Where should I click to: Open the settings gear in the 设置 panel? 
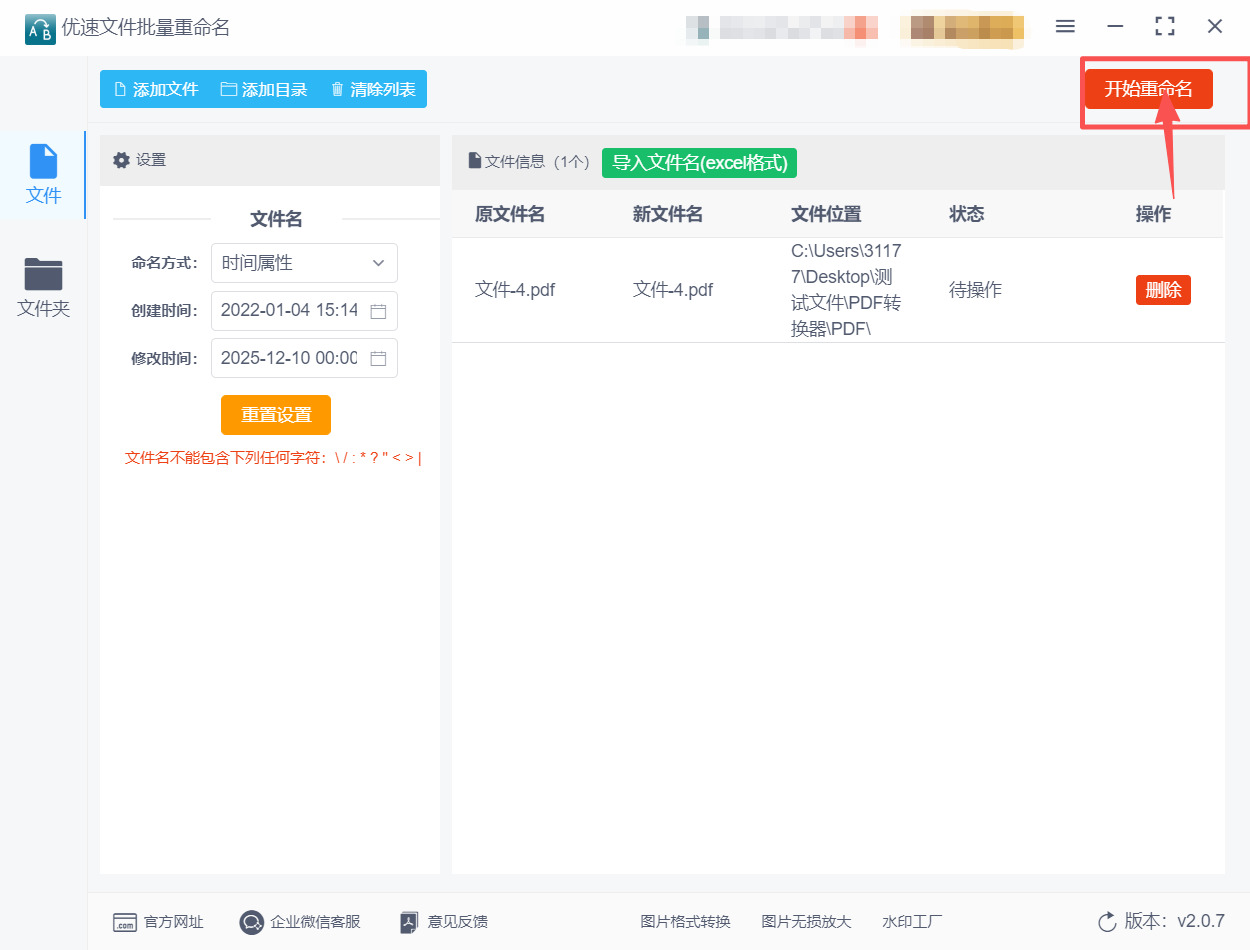(120, 160)
